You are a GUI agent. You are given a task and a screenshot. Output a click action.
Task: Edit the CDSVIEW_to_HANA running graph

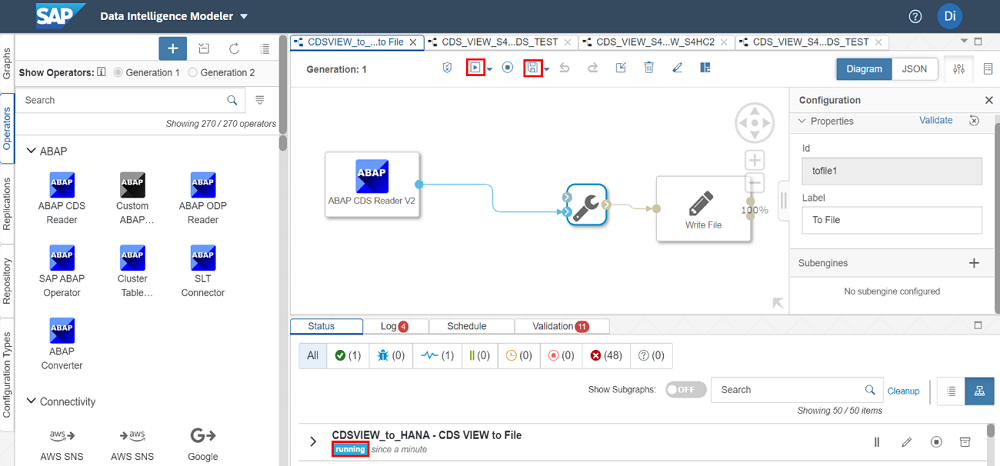click(906, 442)
